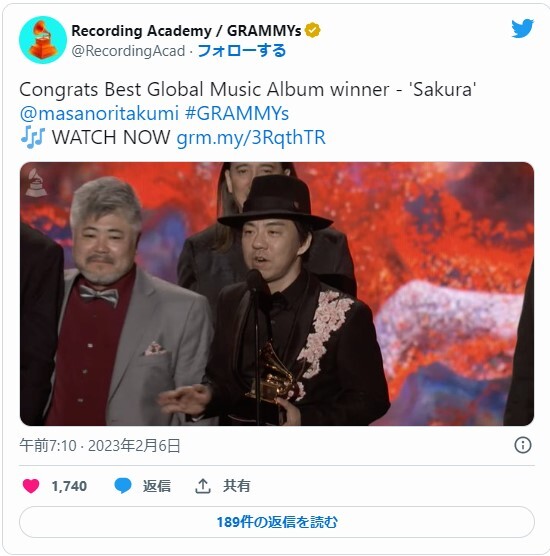This screenshot has height=556, width=550.
Task: Click the @RecordingAcad handle
Action: point(128,51)
